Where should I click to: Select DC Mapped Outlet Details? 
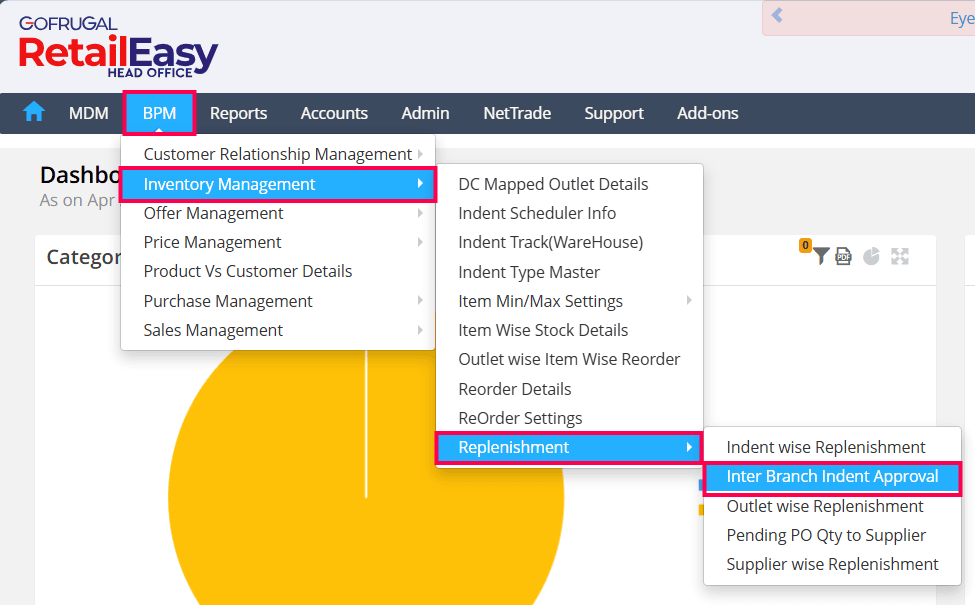click(x=570, y=184)
